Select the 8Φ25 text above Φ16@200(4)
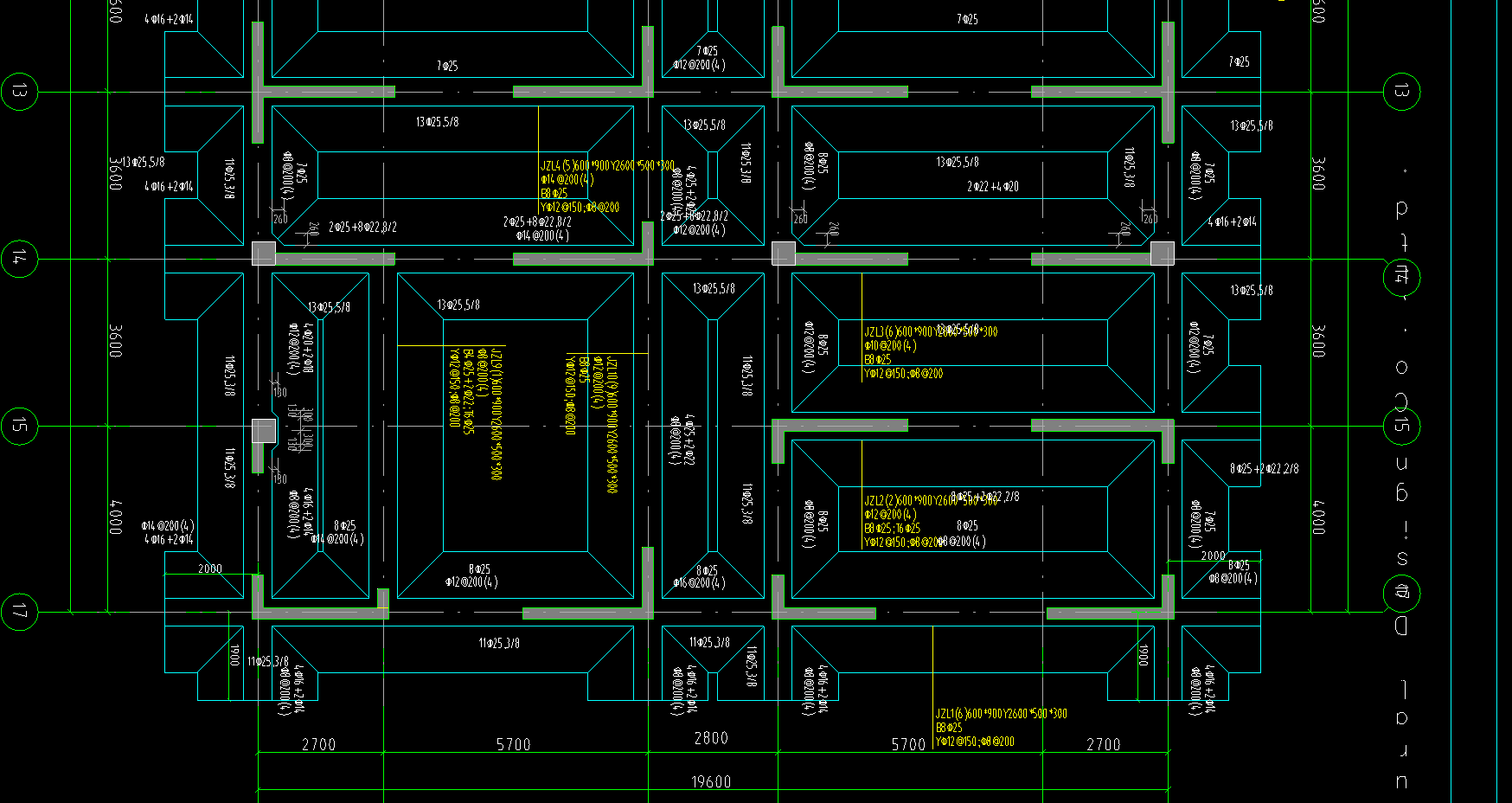1512x803 pixels. pos(707,570)
